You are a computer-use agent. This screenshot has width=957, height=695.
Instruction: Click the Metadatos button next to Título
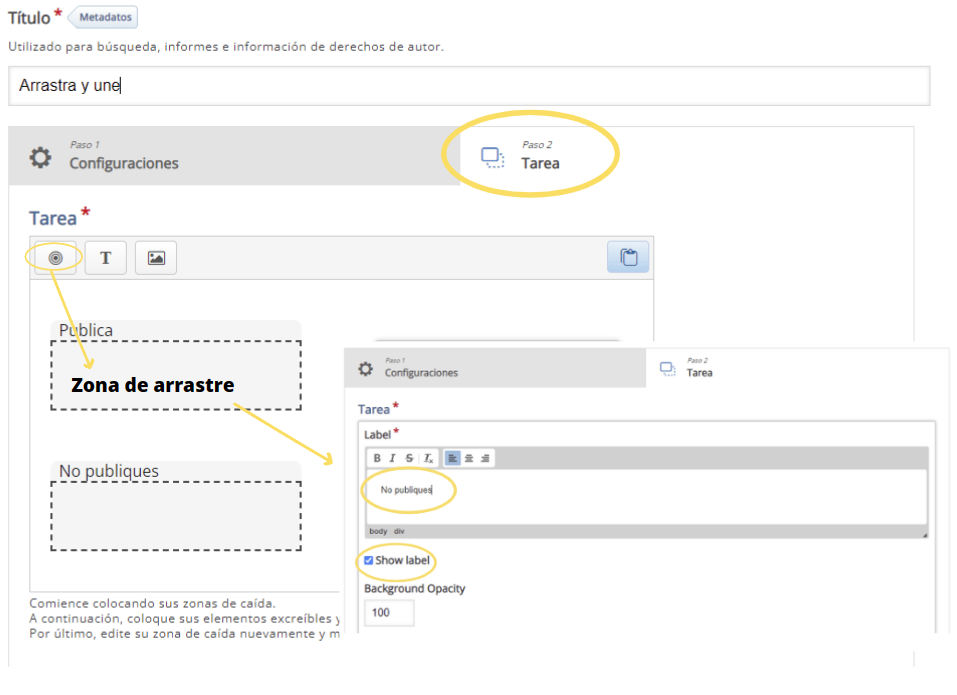[x=104, y=17]
